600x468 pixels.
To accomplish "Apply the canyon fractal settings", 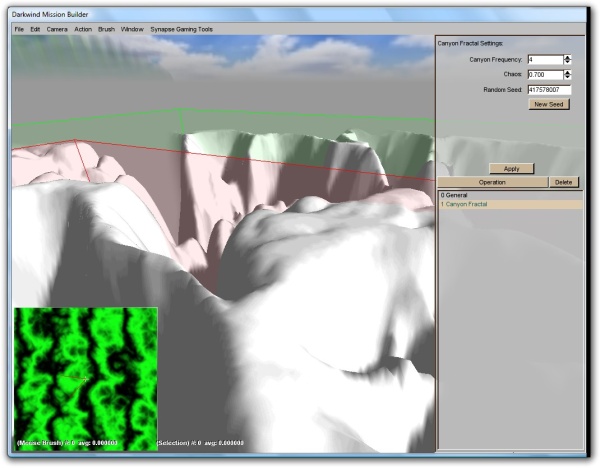I will pos(511,169).
